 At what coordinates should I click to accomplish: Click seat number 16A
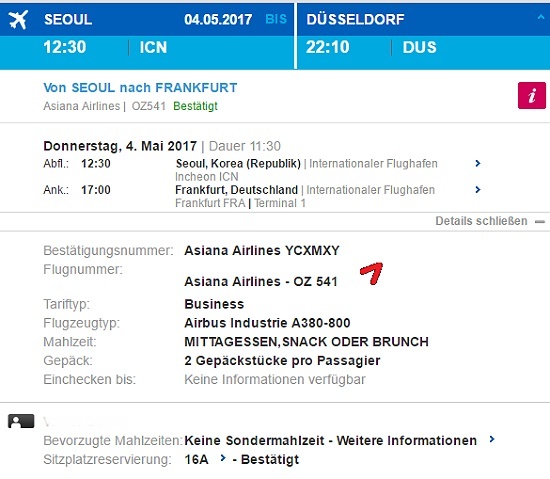196,459
